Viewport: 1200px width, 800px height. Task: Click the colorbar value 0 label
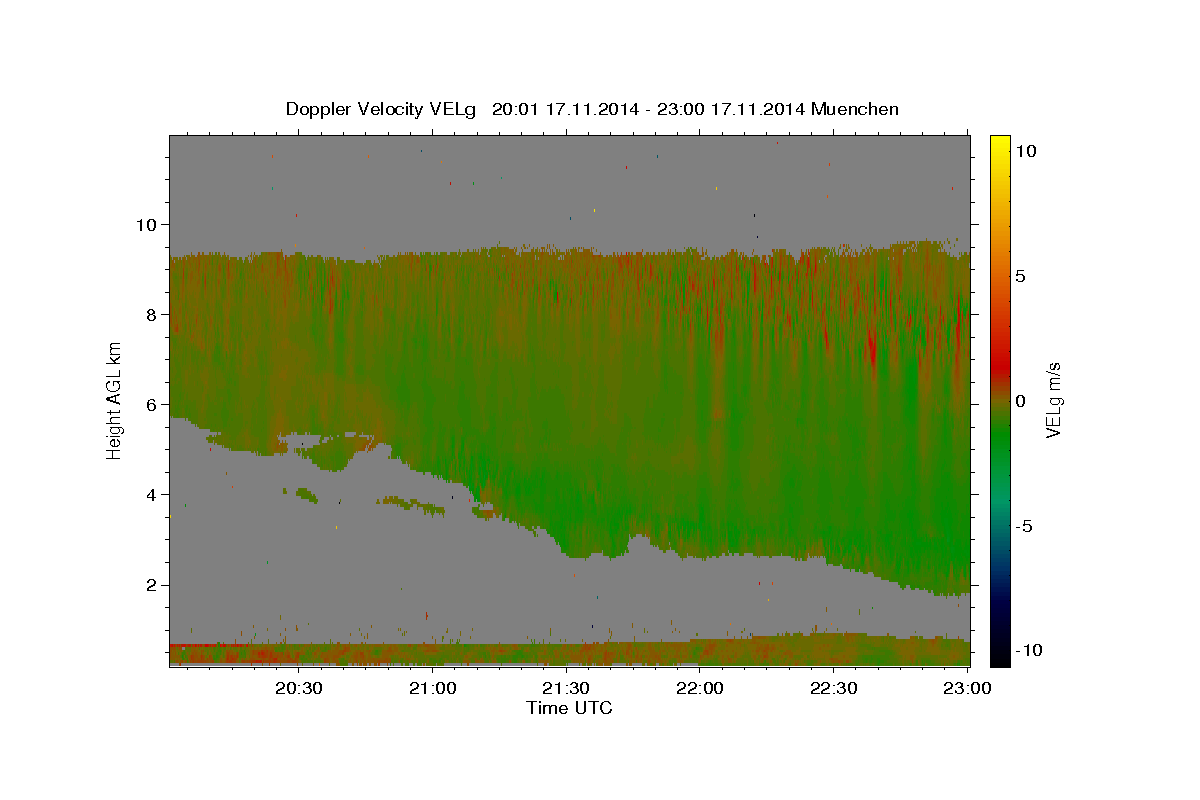point(1020,401)
